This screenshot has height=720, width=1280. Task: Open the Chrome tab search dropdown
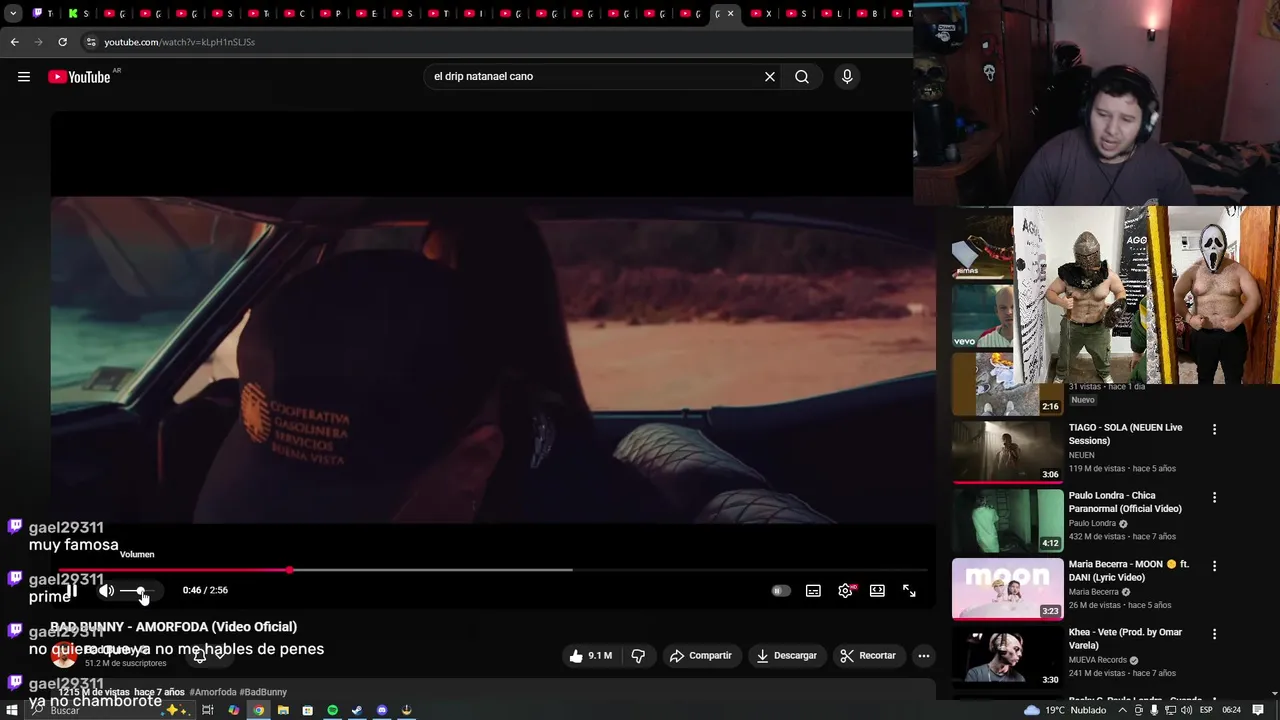coord(13,14)
